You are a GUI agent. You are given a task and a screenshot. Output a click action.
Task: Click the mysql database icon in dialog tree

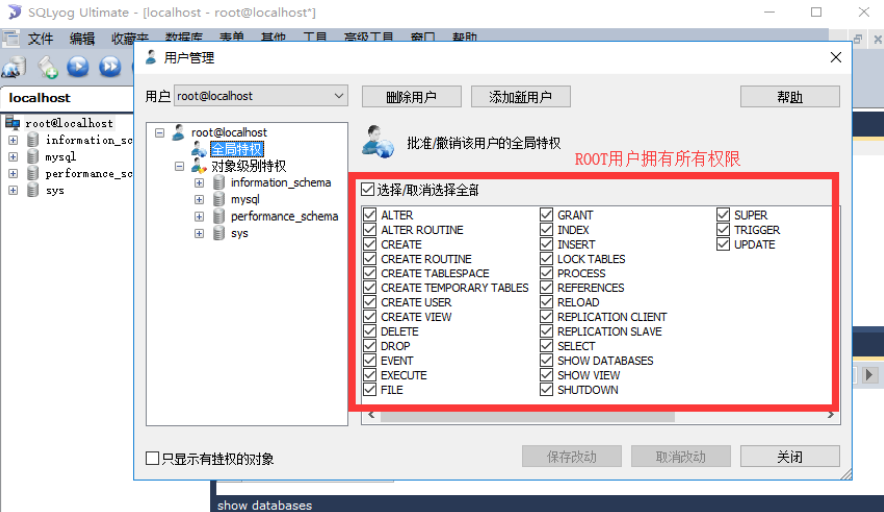(219, 199)
